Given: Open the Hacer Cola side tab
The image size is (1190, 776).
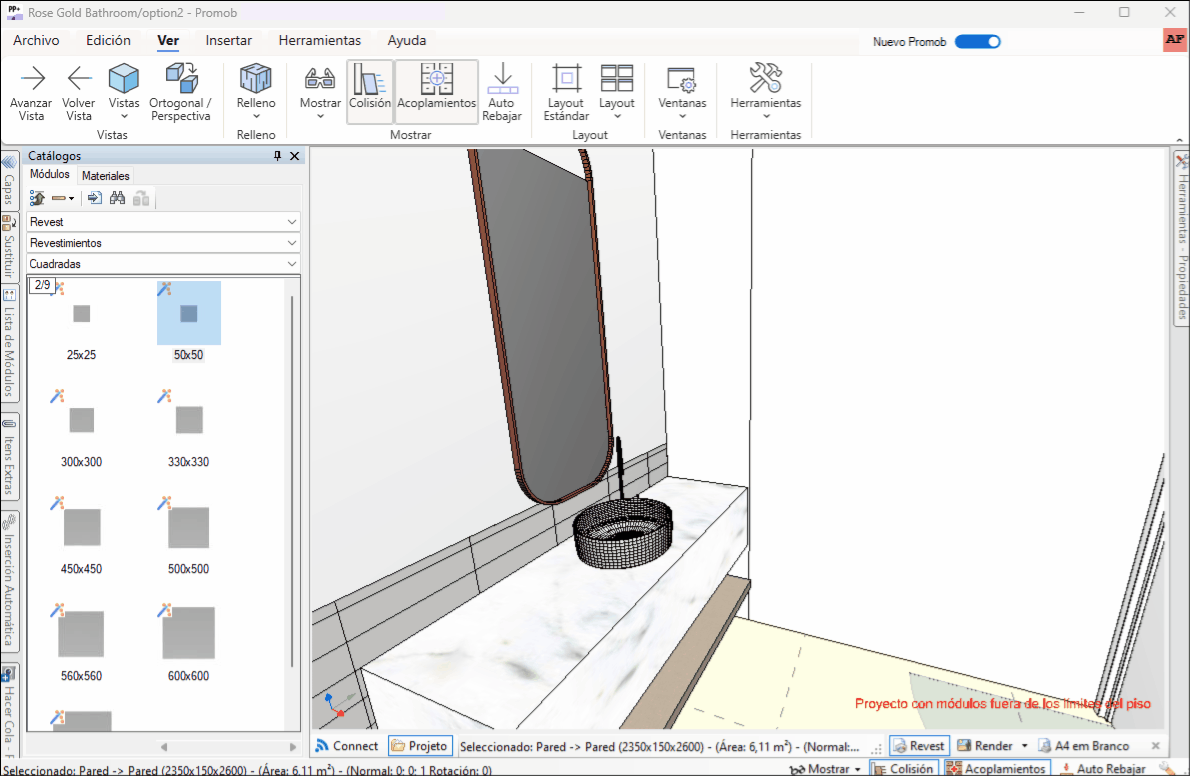Looking at the screenshot, I should pos(9,711).
